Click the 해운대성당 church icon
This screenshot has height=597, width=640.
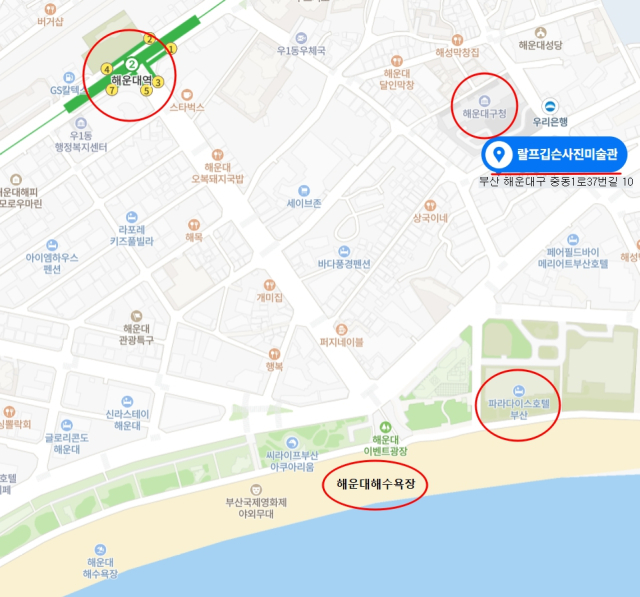(540, 33)
